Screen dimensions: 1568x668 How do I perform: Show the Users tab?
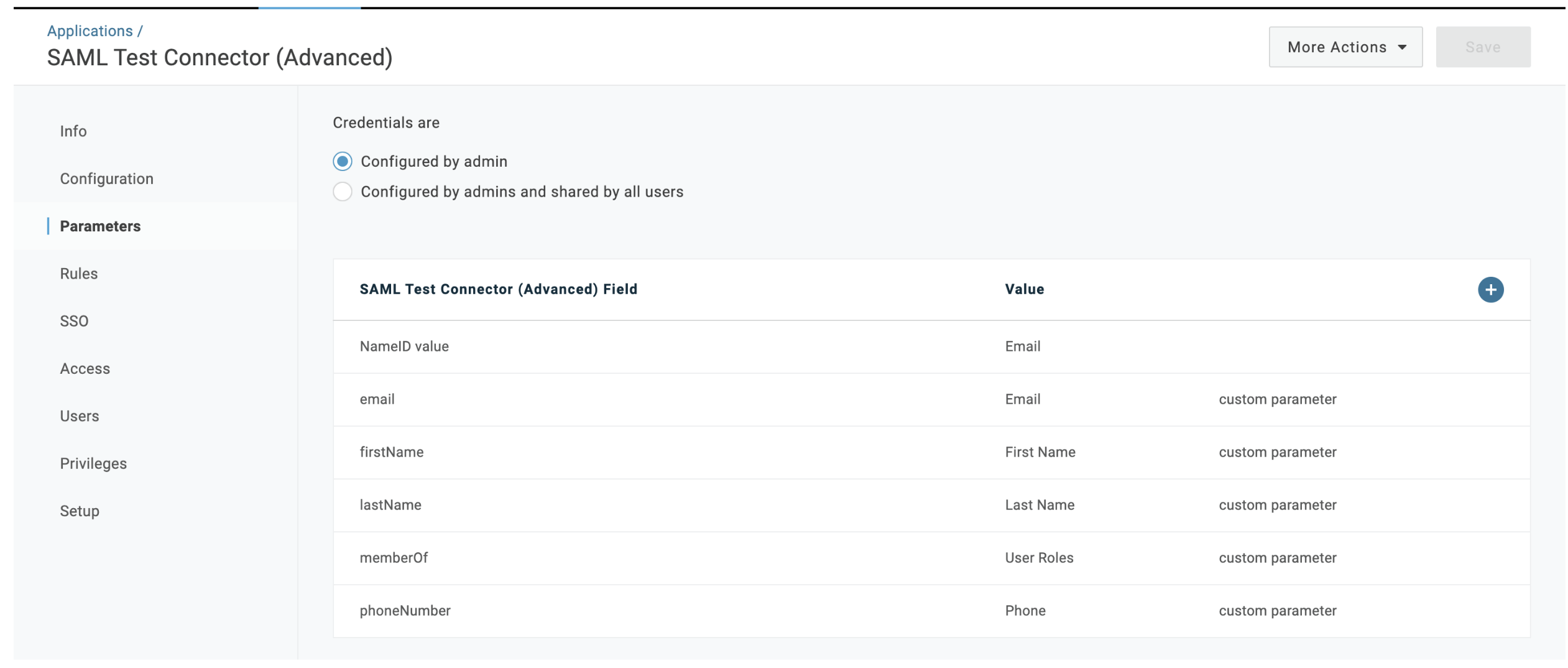tap(80, 416)
